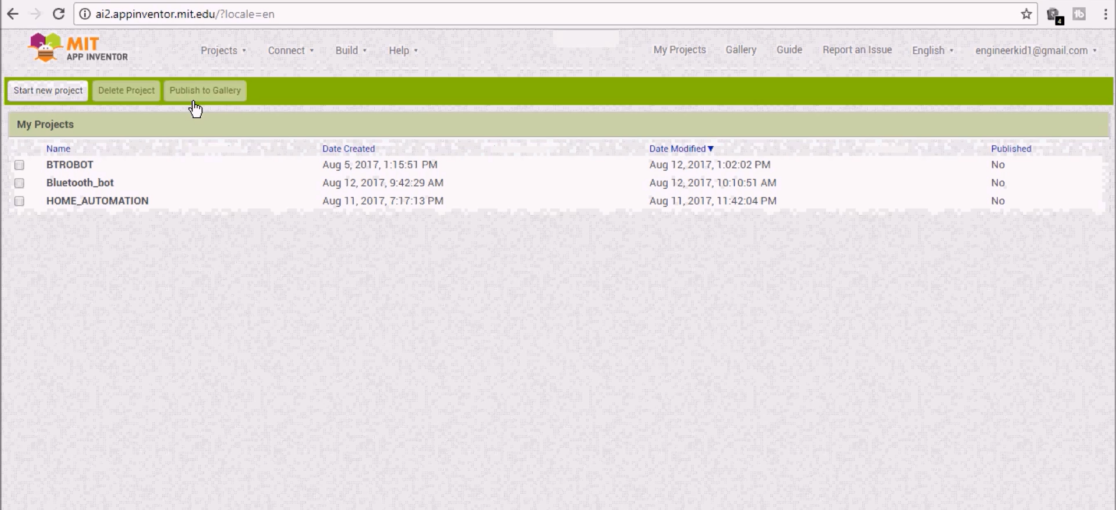Click the MIT App Inventor logo
Viewport: 1116px width, 510px height.
[78, 48]
